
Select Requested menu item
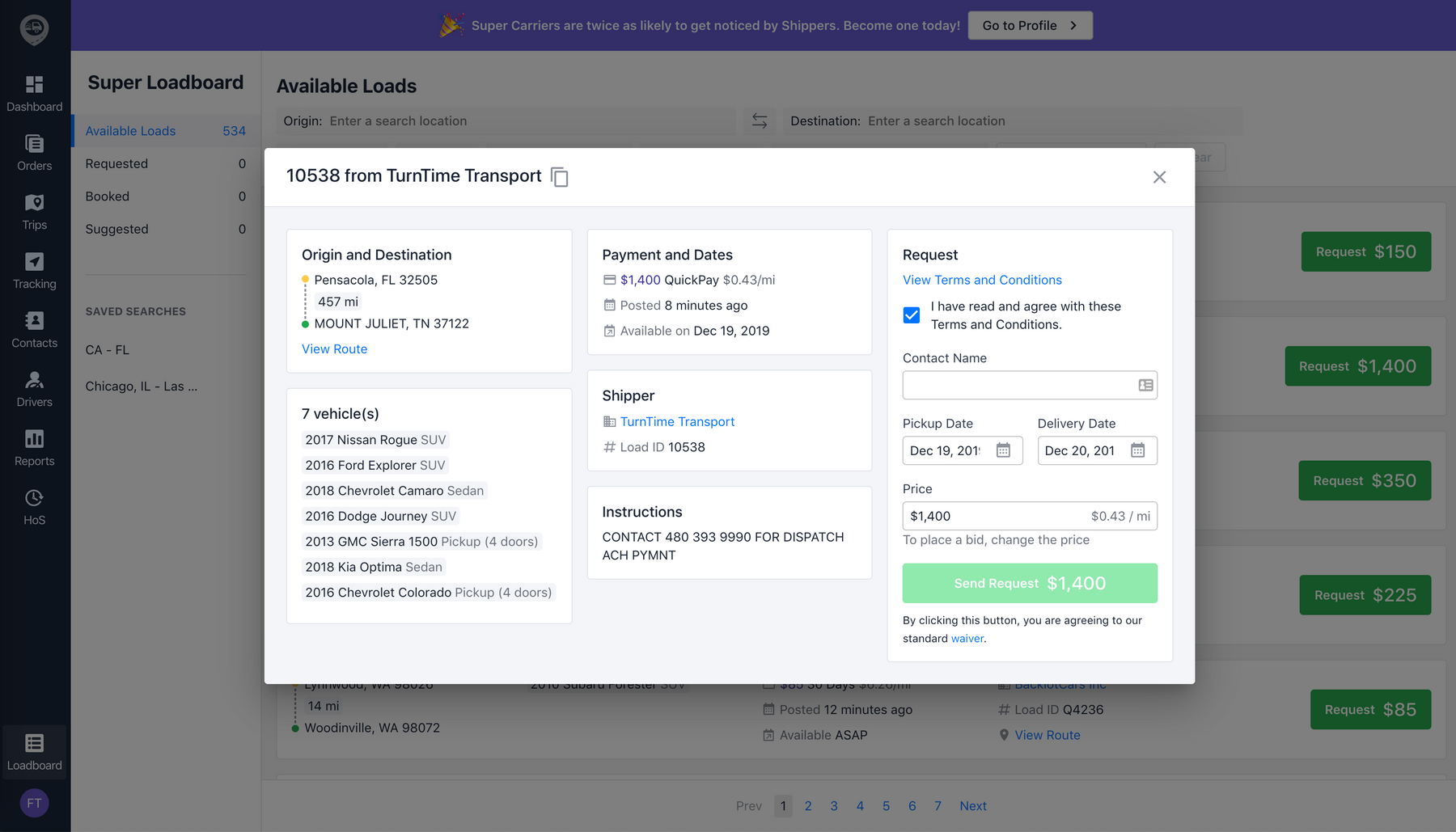[x=165, y=163]
